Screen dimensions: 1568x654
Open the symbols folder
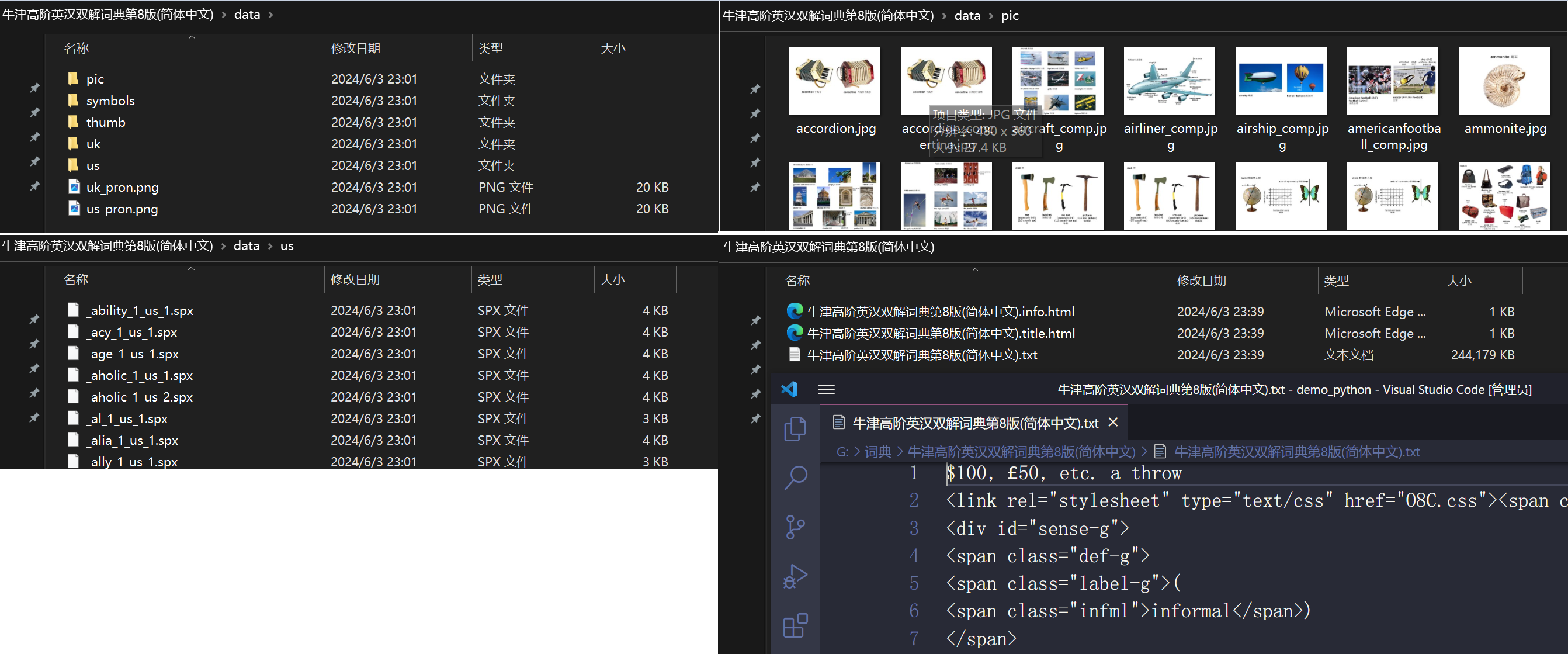110,101
